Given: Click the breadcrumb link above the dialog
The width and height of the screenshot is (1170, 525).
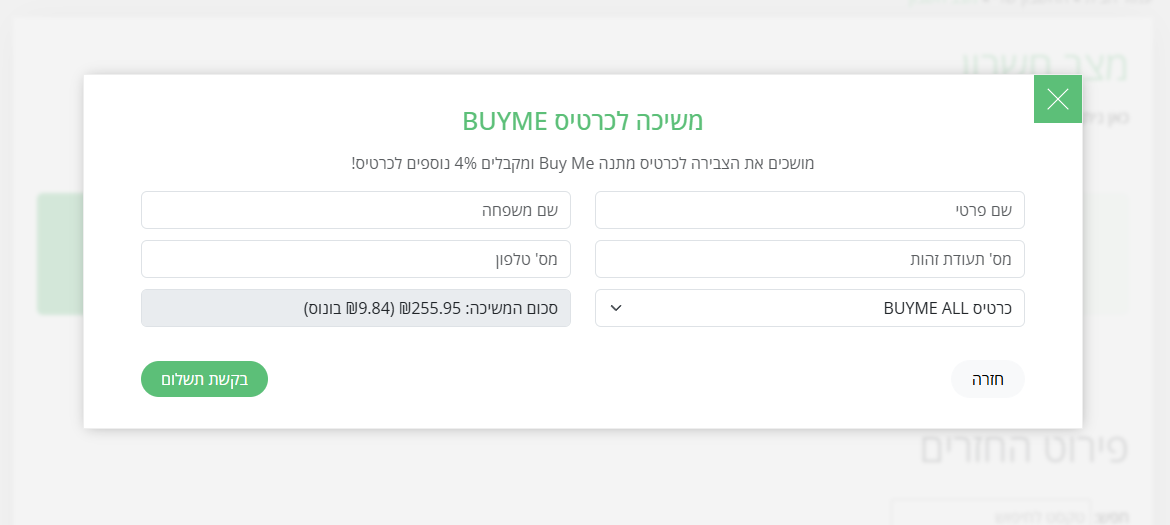Looking at the screenshot, I should click(x=930, y=3).
